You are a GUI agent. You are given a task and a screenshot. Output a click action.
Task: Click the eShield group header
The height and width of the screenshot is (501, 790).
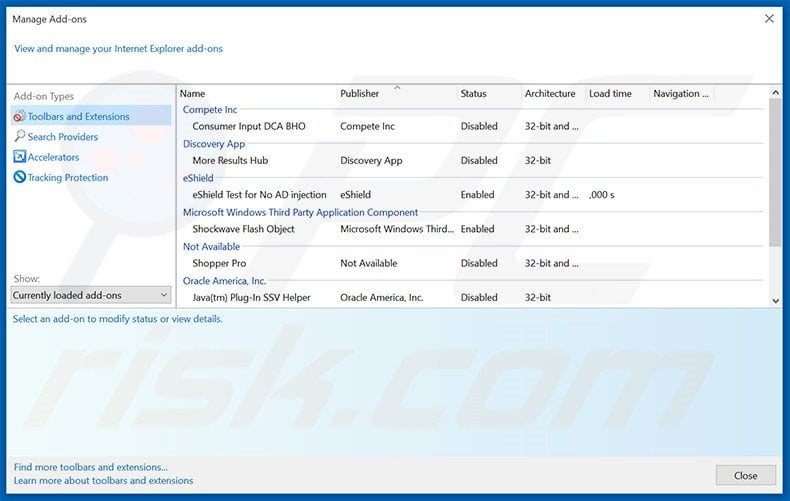pyautogui.click(x=198, y=178)
